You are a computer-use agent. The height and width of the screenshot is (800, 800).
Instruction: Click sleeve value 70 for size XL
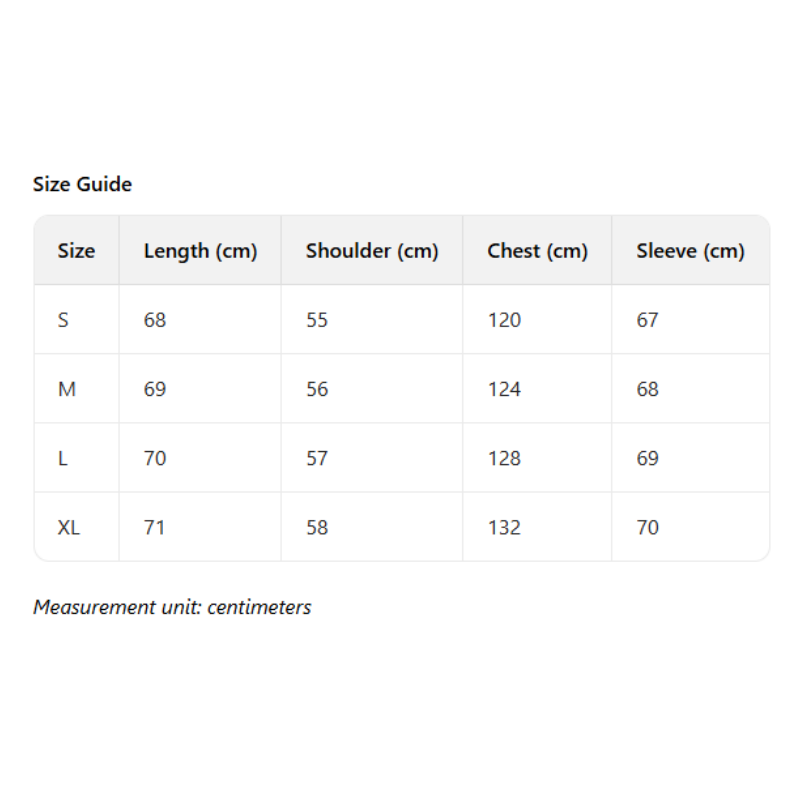648,527
